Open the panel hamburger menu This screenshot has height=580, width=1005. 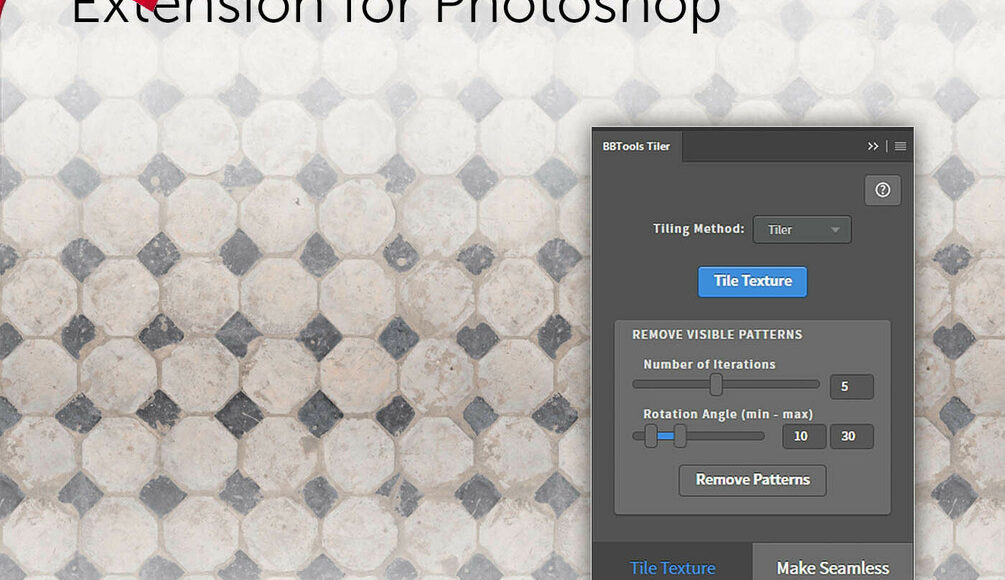pyautogui.click(x=900, y=146)
